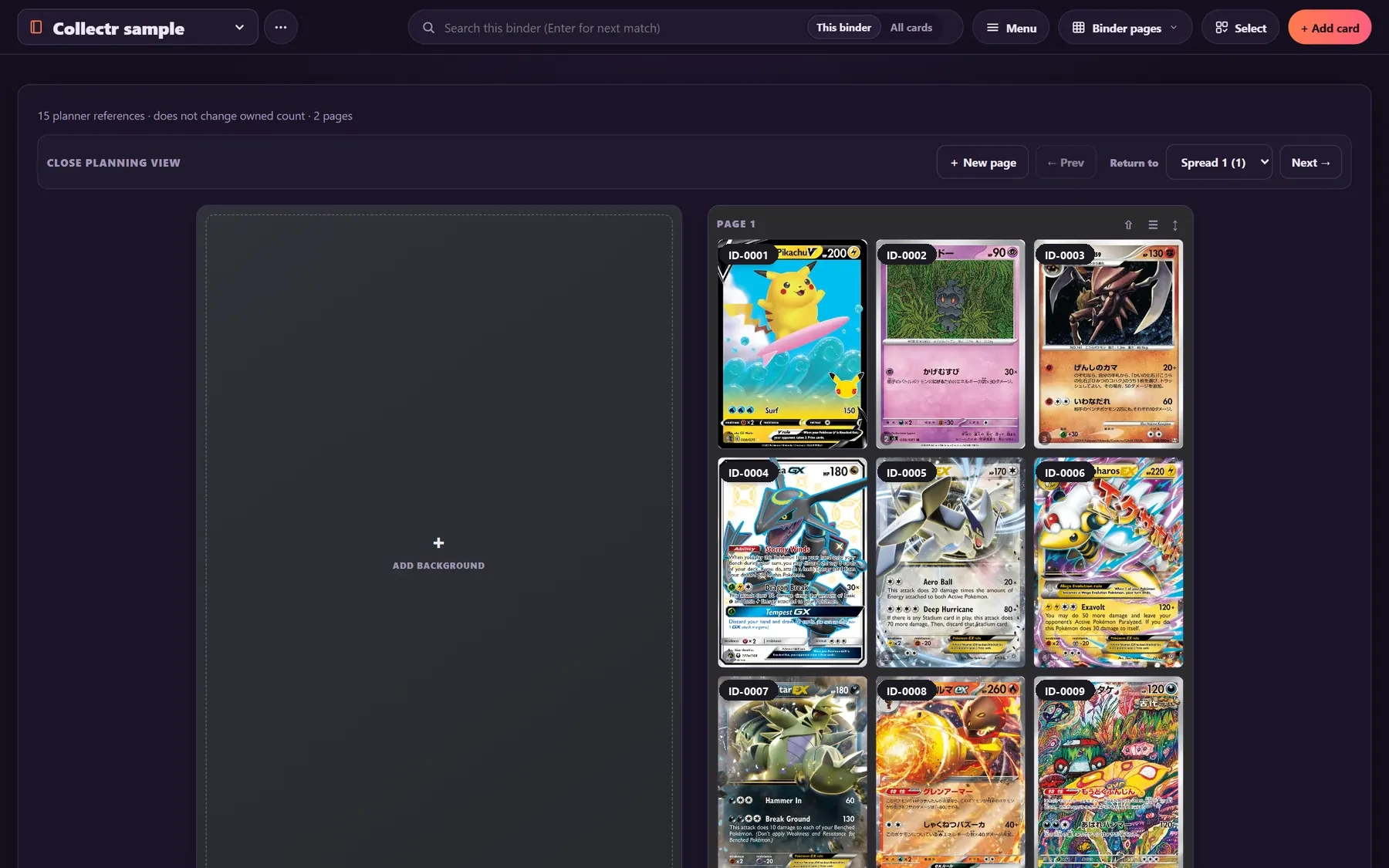Screen dimensions: 1389x868
Task: Select the ID-0001 Pikachu V card
Action: click(792, 344)
